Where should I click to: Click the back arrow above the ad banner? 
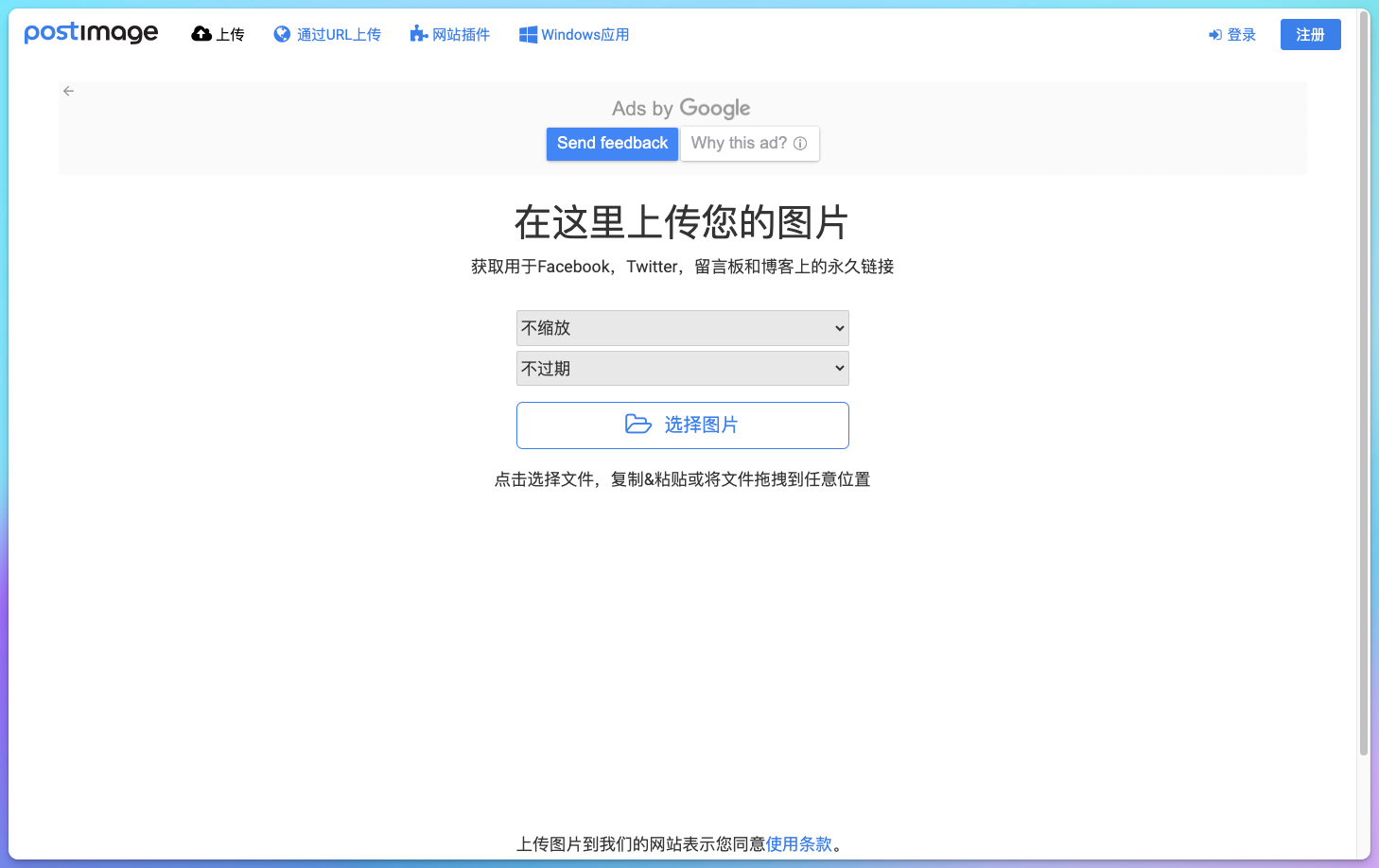pos(68,91)
